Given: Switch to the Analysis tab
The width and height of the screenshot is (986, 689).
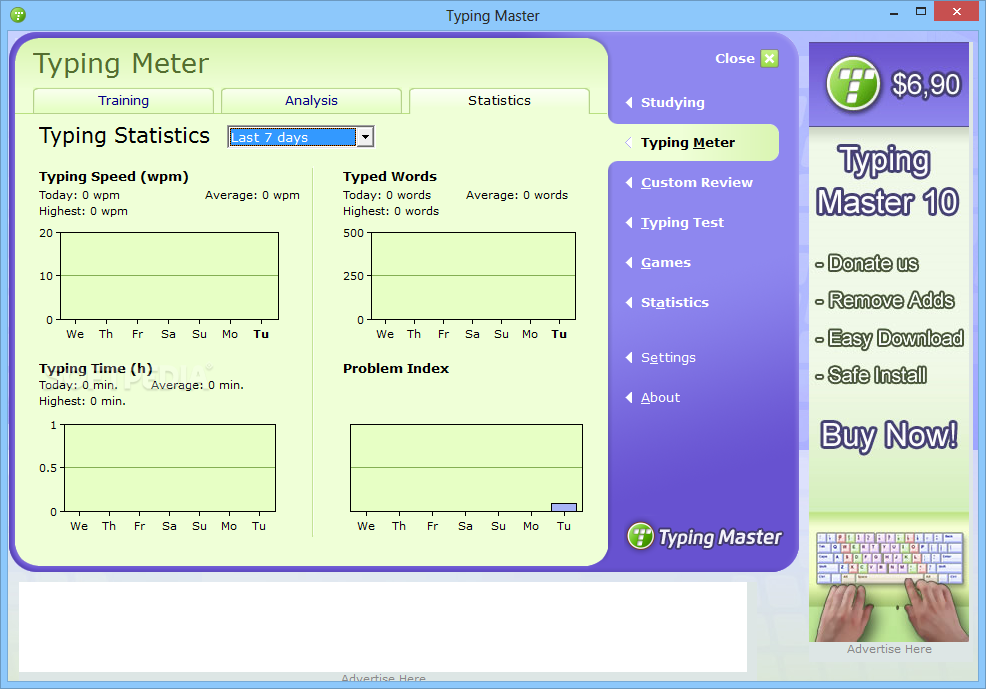Looking at the screenshot, I should 311,101.
